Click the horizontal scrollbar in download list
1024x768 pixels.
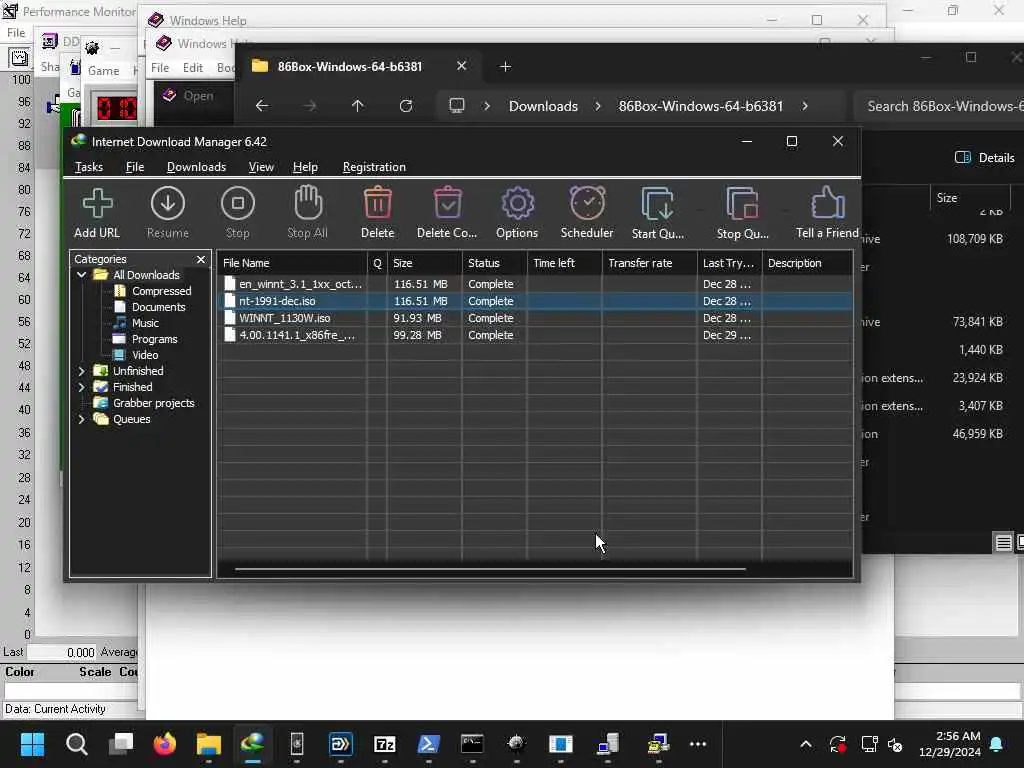click(490, 569)
